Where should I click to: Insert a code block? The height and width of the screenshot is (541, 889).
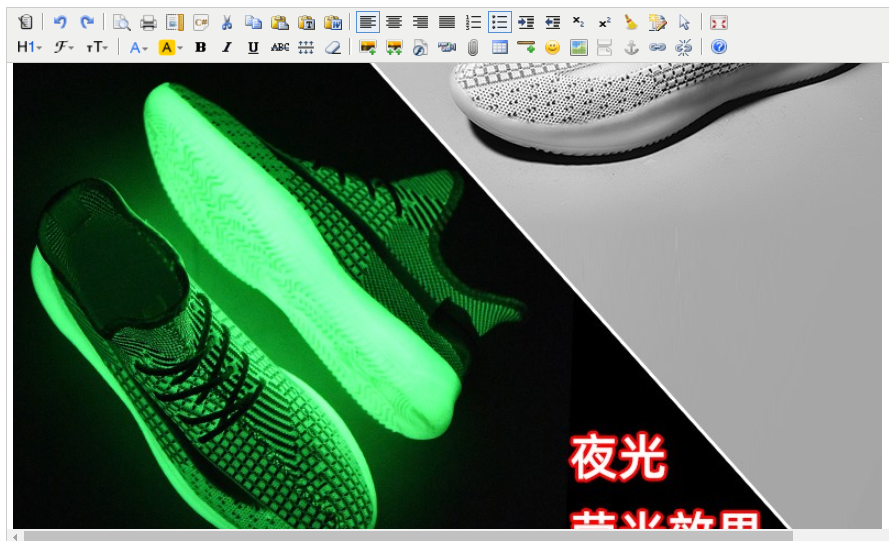click(x=201, y=22)
